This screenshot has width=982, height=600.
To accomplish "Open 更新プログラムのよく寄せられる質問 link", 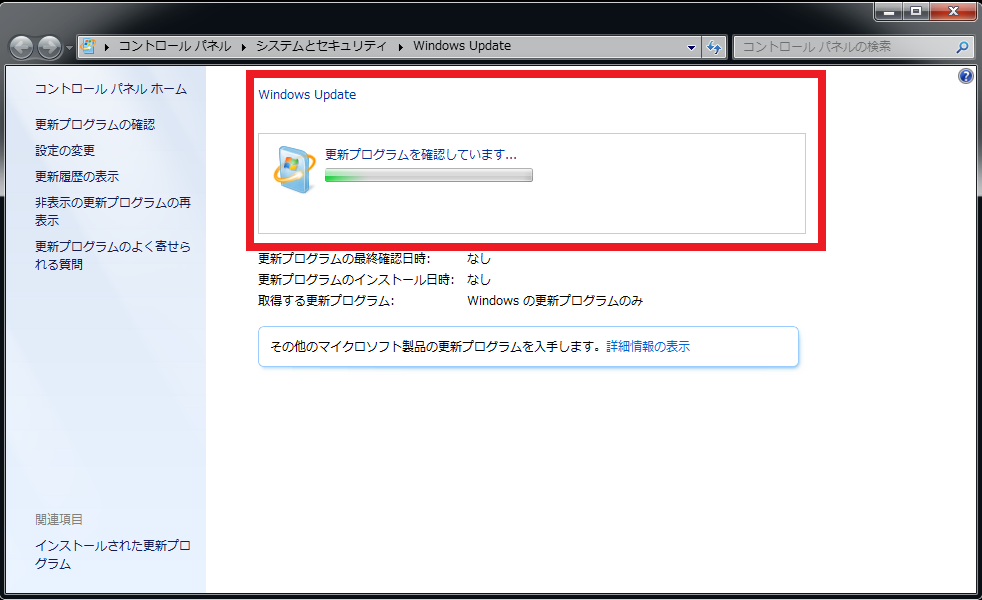I will pyautogui.click(x=113, y=256).
